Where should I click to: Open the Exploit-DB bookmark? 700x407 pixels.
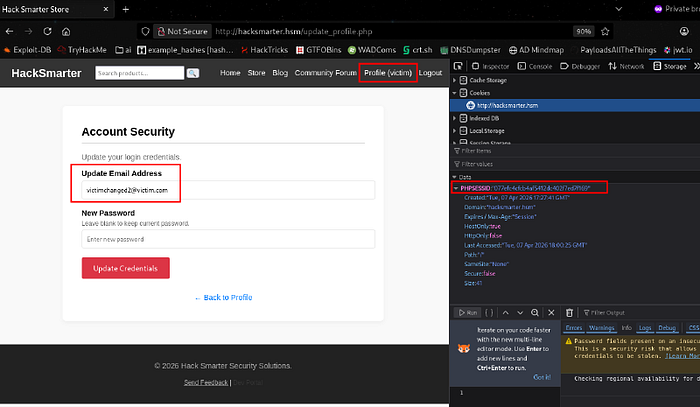pos(27,50)
